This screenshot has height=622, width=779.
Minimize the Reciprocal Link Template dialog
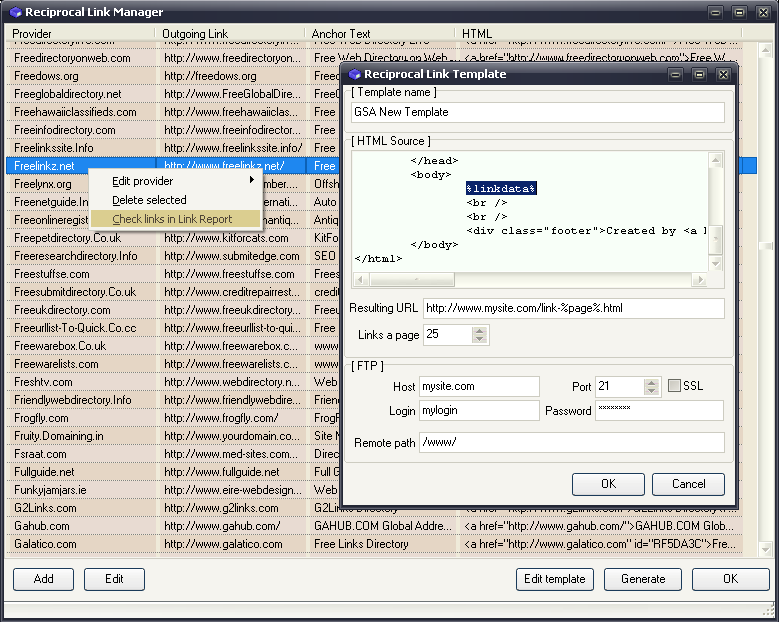(674, 74)
